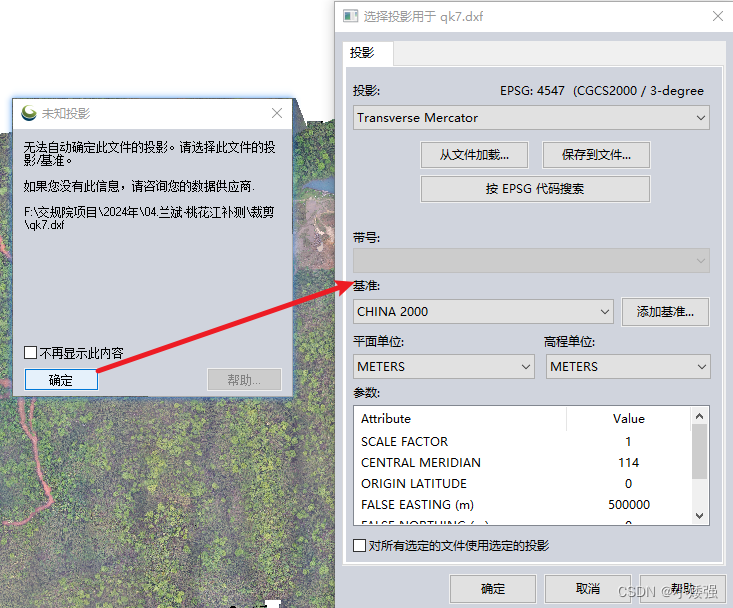Image resolution: width=733 pixels, height=608 pixels.
Task: Select the SCALE FACTOR parameter row
Action: (x=523, y=441)
